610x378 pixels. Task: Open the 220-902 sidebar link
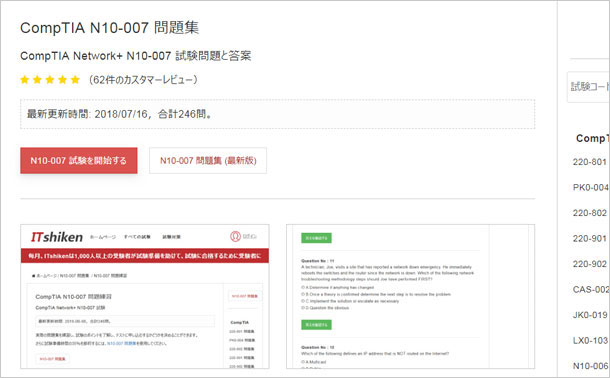tap(590, 264)
